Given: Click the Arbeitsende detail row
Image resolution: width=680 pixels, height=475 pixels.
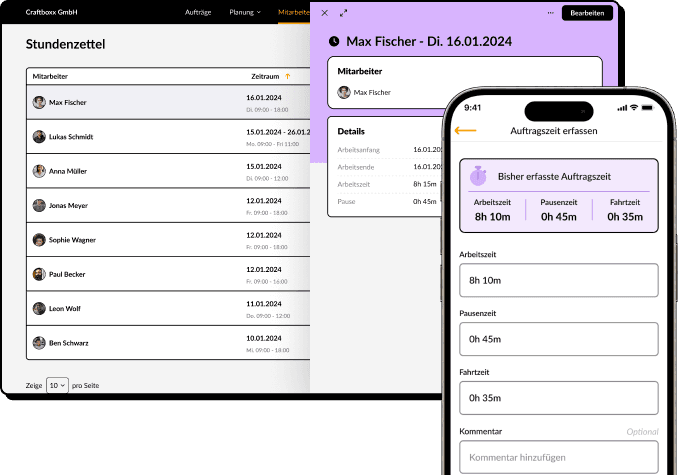Looking at the screenshot, I should click(x=389, y=167).
